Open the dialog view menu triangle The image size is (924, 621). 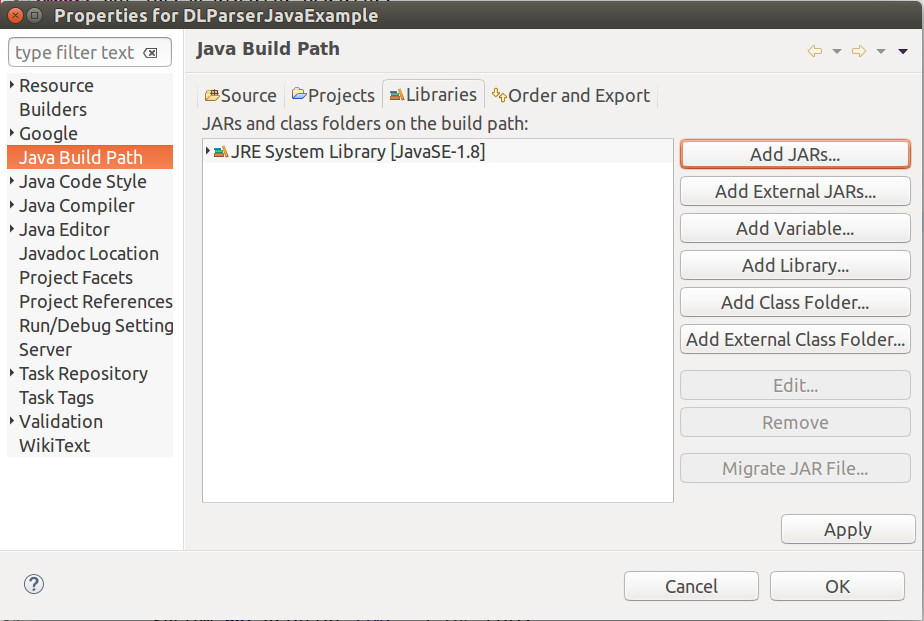pos(903,51)
